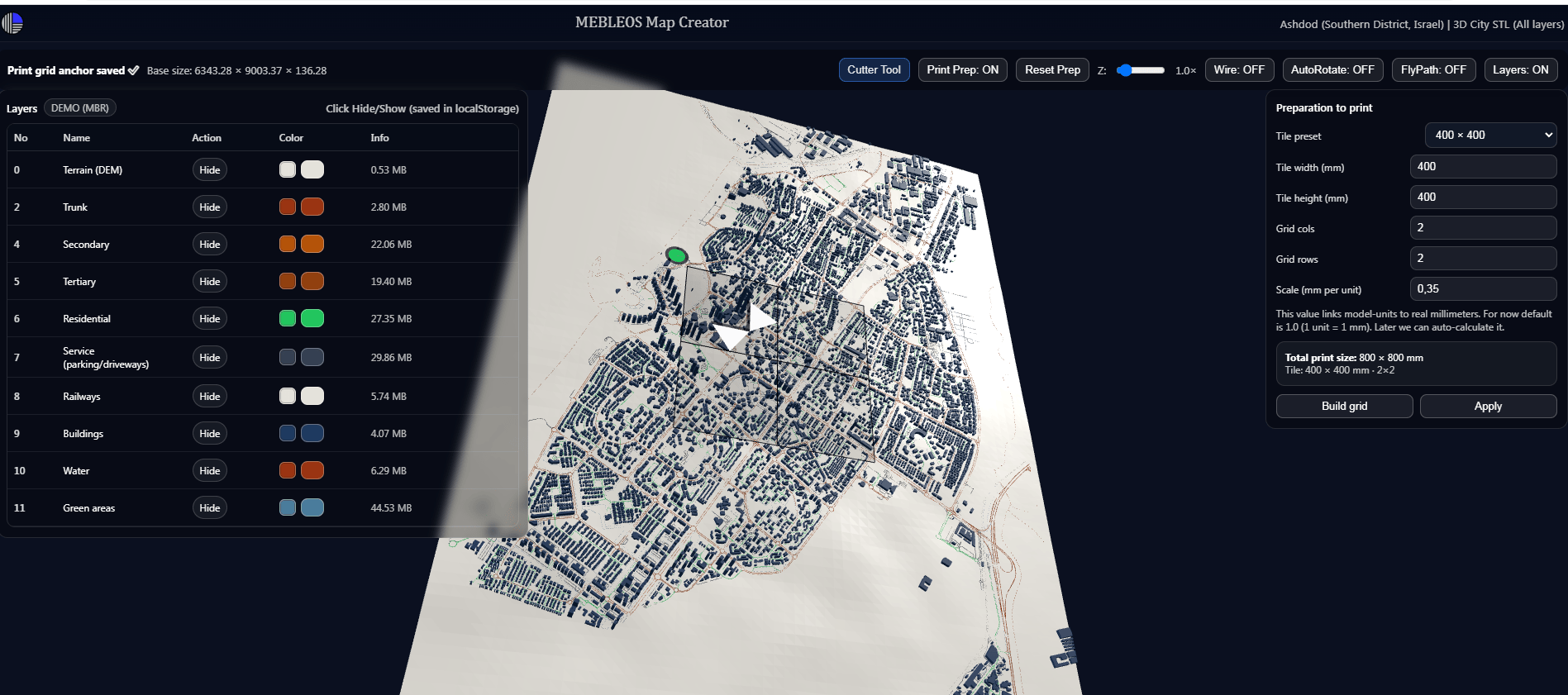
Task: Click the Grid rows field
Action: point(1483,258)
